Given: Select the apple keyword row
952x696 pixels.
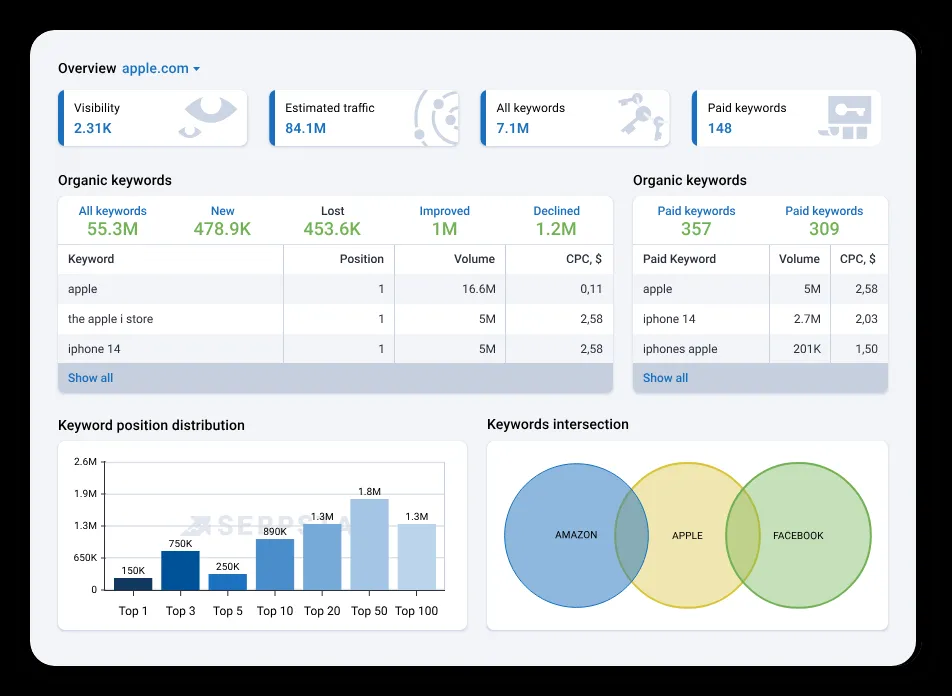Looking at the screenshot, I should [x=170, y=289].
